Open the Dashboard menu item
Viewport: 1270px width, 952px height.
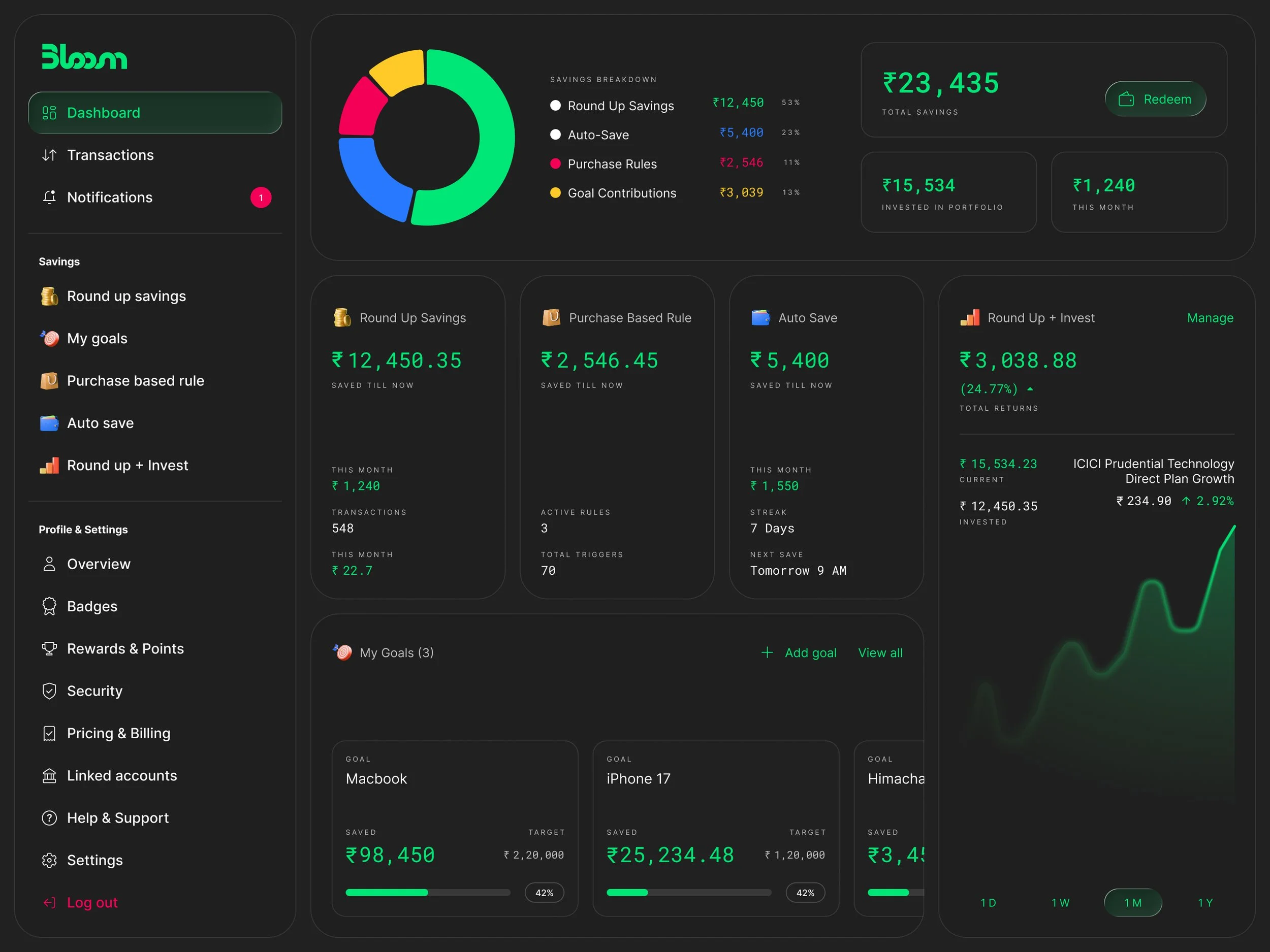pyautogui.click(x=155, y=113)
